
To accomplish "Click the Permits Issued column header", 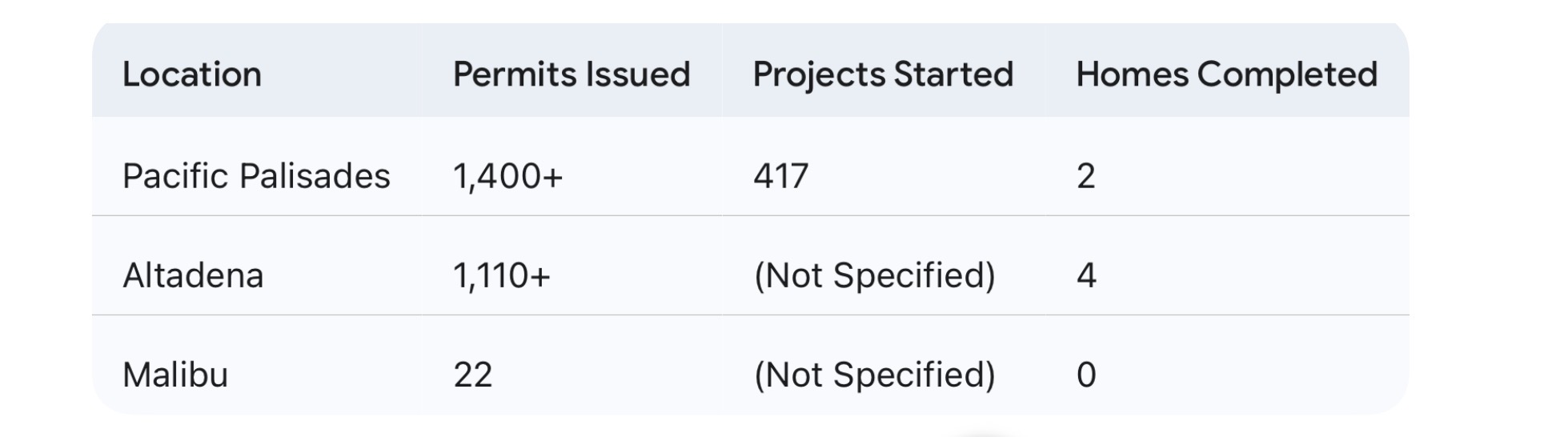I will click(571, 74).
